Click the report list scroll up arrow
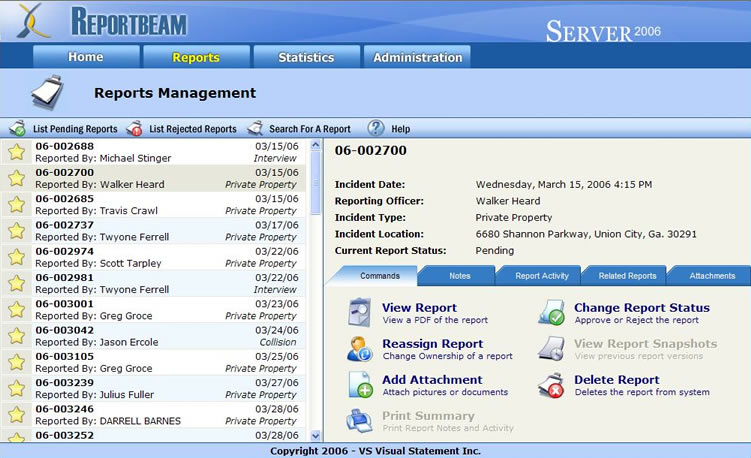The width and height of the screenshot is (751, 458). point(315,144)
